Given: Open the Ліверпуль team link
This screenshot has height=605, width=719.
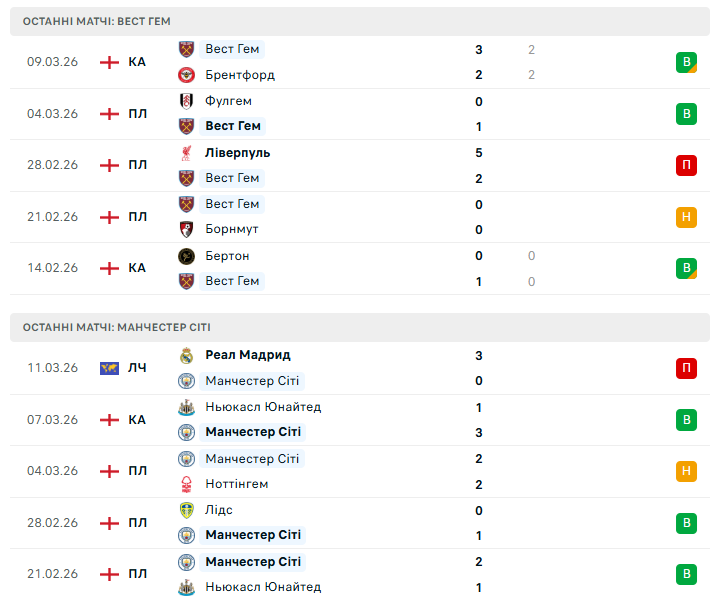Looking at the screenshot, I should point(238,153).
